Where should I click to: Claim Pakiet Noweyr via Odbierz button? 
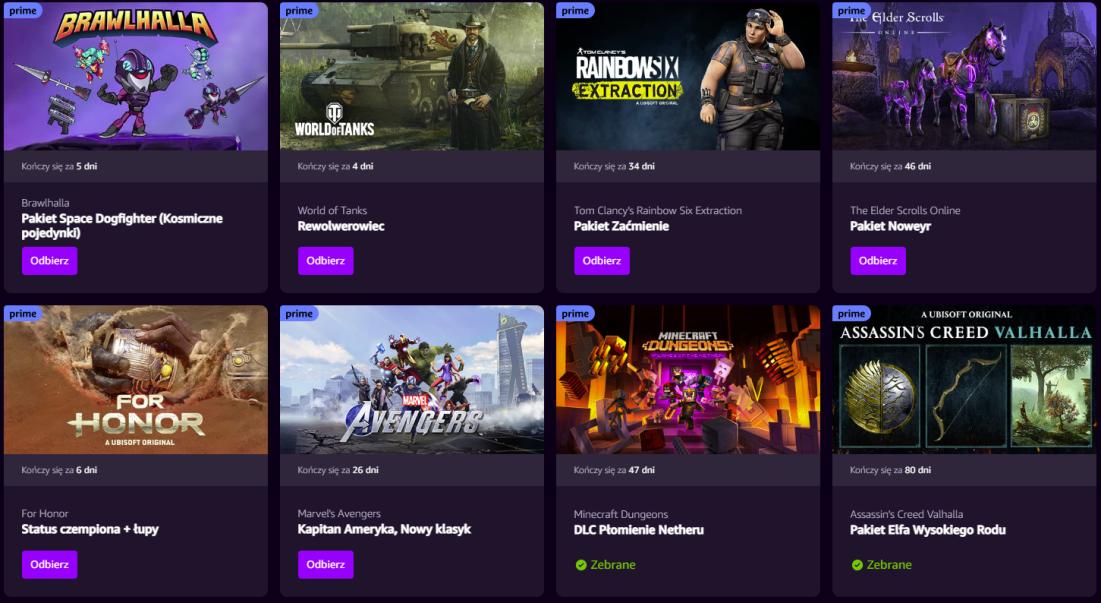[878, 260]
